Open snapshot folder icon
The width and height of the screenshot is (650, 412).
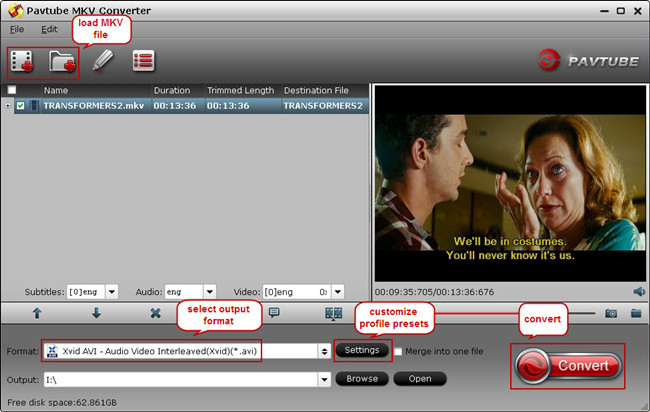[636, 313]
